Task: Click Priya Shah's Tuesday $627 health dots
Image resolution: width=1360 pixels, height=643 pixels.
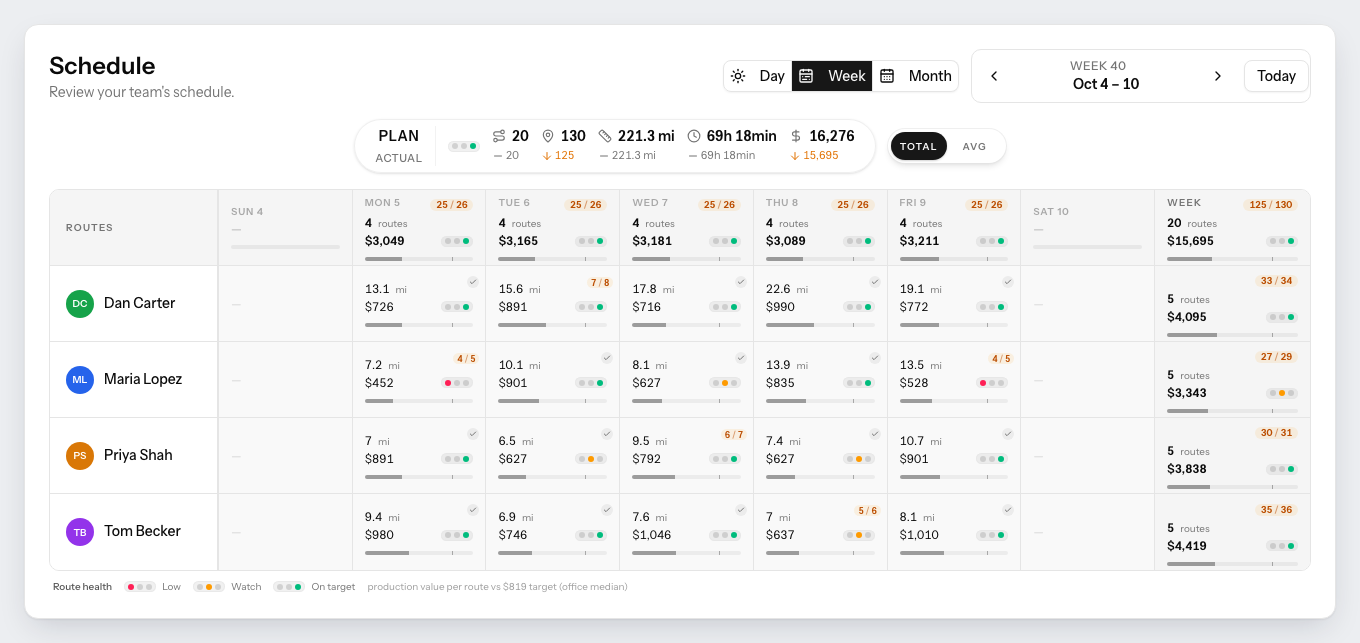Action: 591,459
